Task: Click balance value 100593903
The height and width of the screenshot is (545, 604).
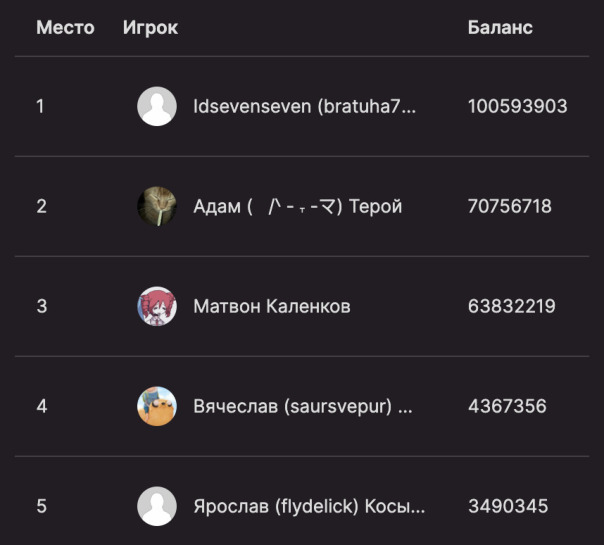Action: (517, 106)
